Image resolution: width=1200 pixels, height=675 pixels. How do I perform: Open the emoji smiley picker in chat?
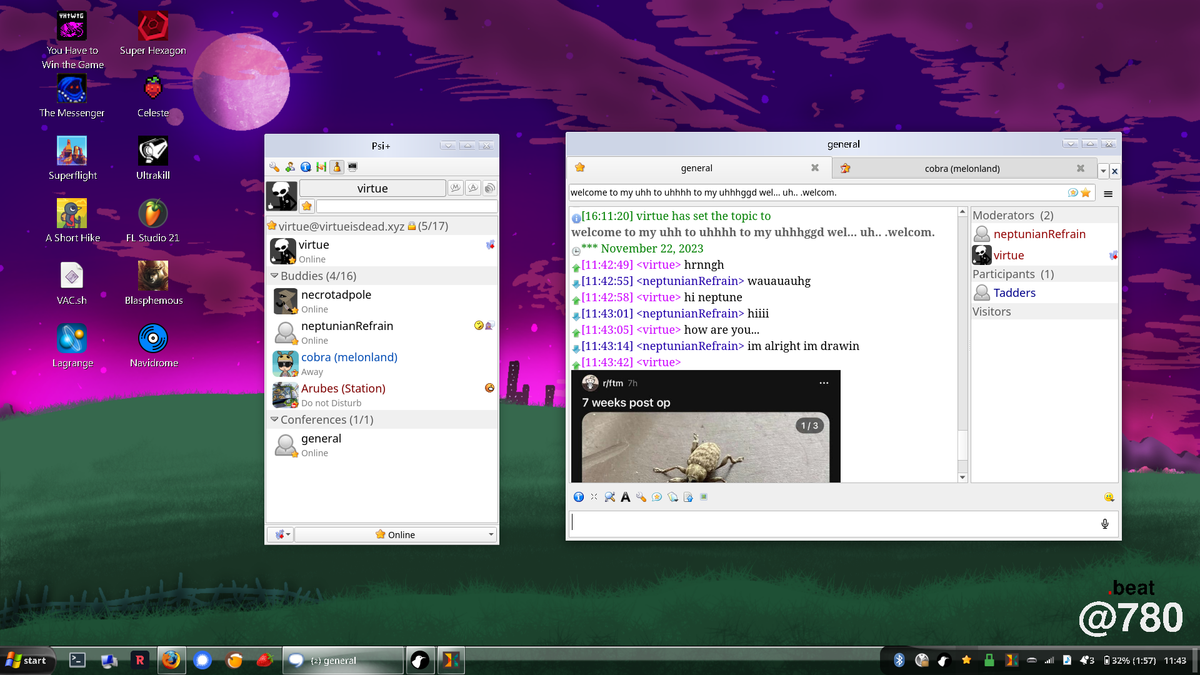point(1109,497)
